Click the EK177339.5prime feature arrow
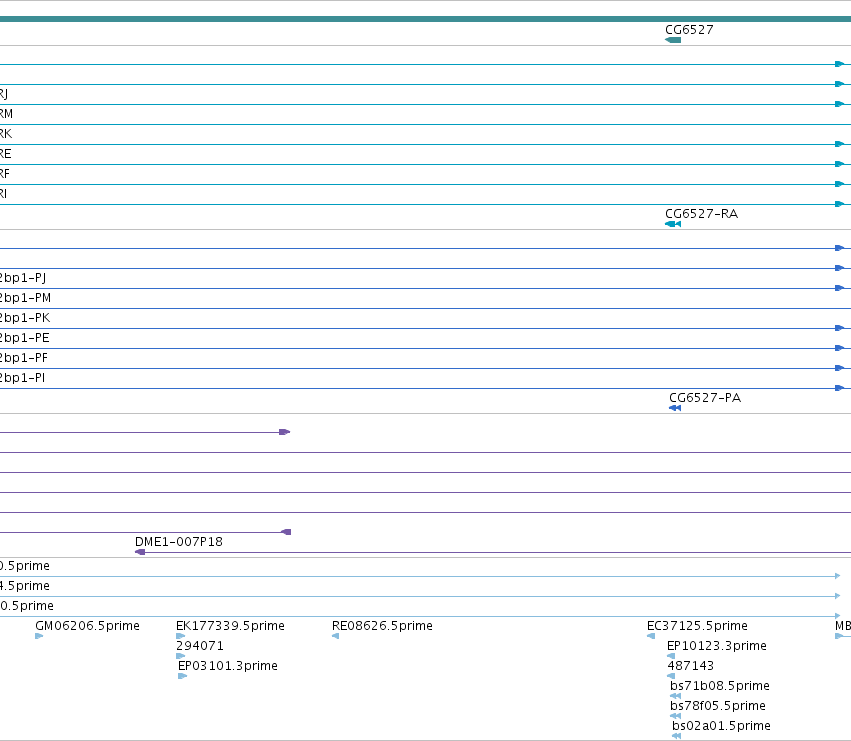This screenshot has width=851, height=741. [181, 636]
